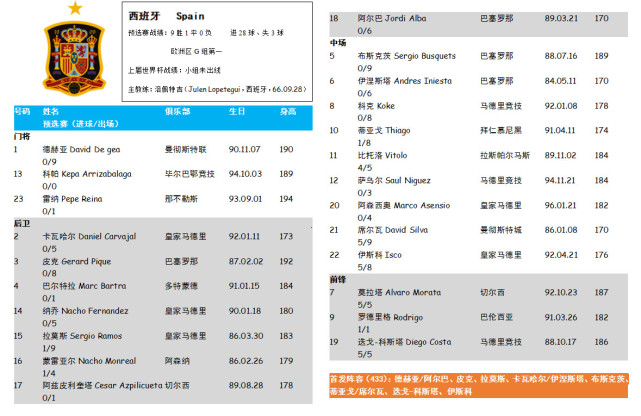Select player name Diego Costa
This screenshot has width=641, height=416.
coord(428,342)
